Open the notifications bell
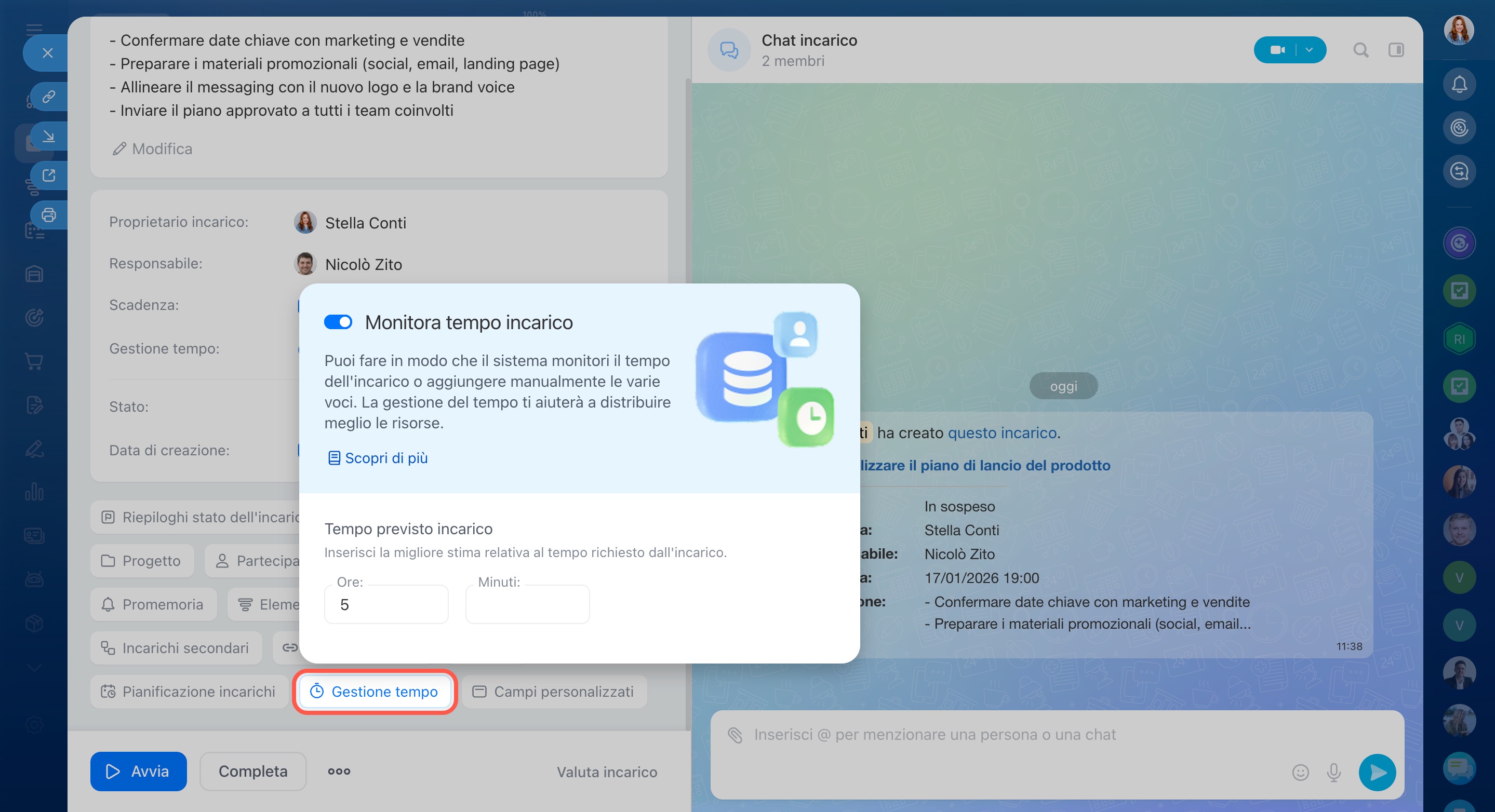The width and height of the screenshot is (1495, 812). 1459,85
